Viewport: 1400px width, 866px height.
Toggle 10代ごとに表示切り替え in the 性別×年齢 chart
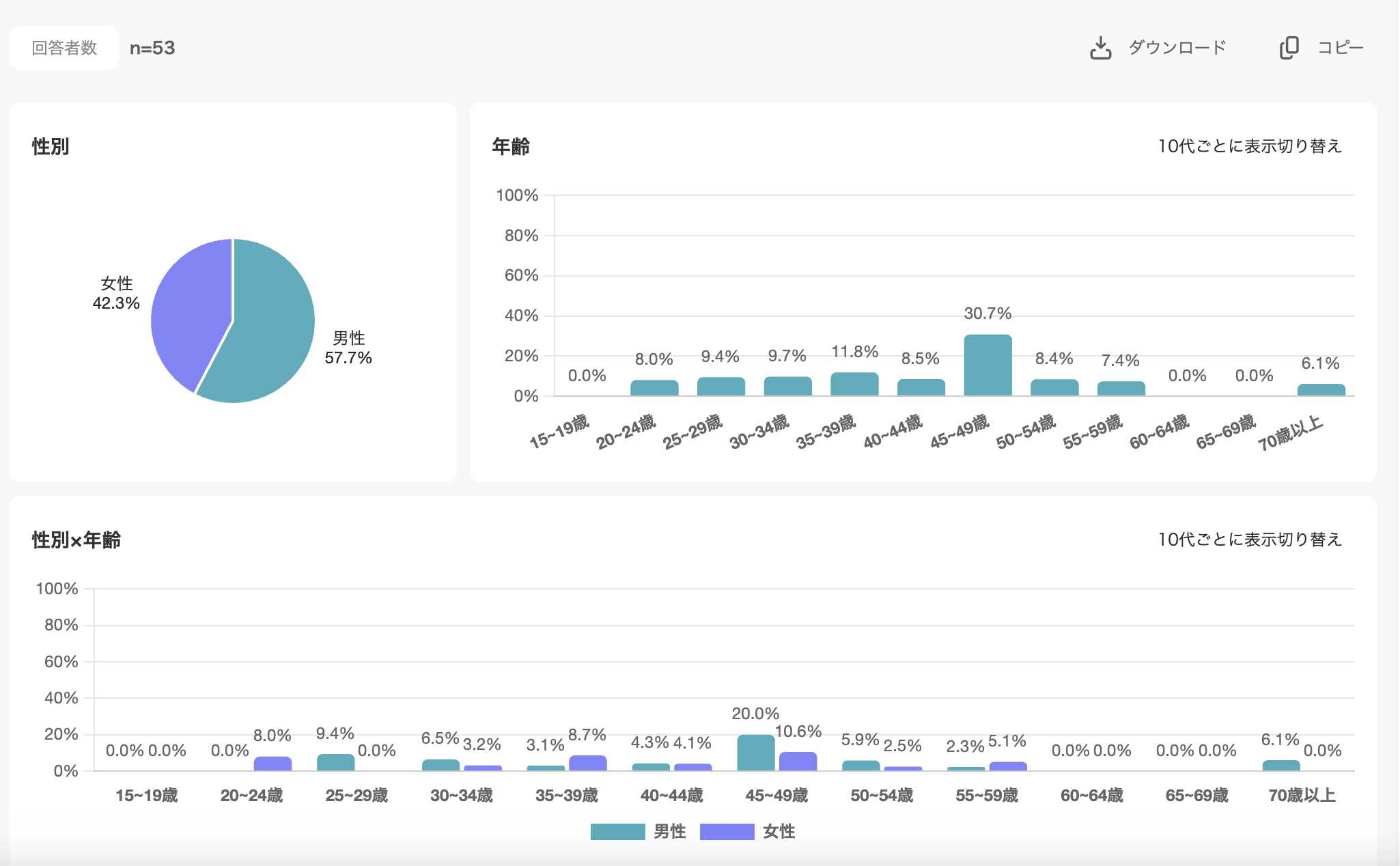click(x=1249, y=540)
